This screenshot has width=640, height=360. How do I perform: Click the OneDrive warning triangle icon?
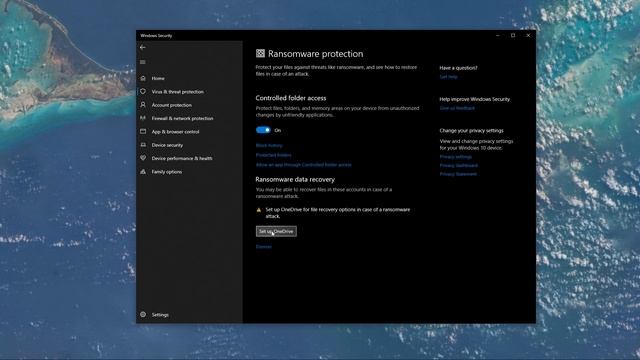point(258,210)
